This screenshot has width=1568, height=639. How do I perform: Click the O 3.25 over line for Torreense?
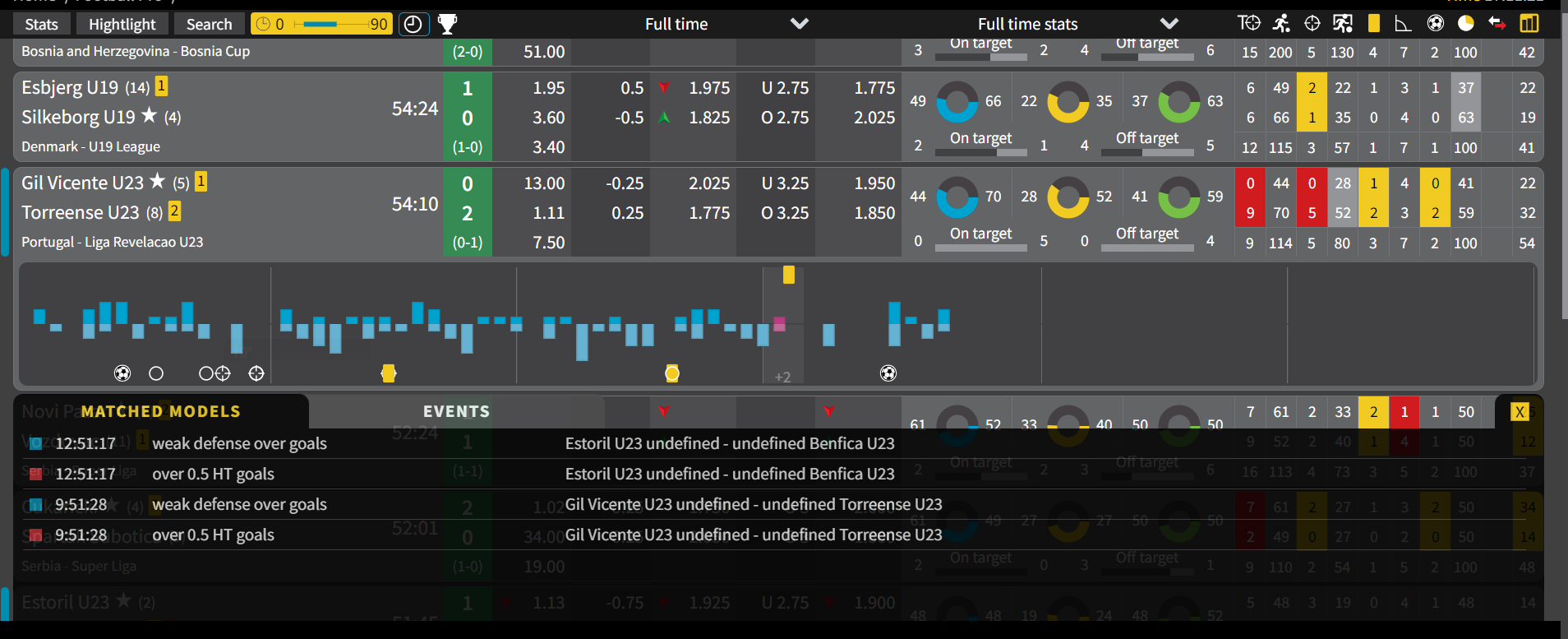(x=785, y=212)
